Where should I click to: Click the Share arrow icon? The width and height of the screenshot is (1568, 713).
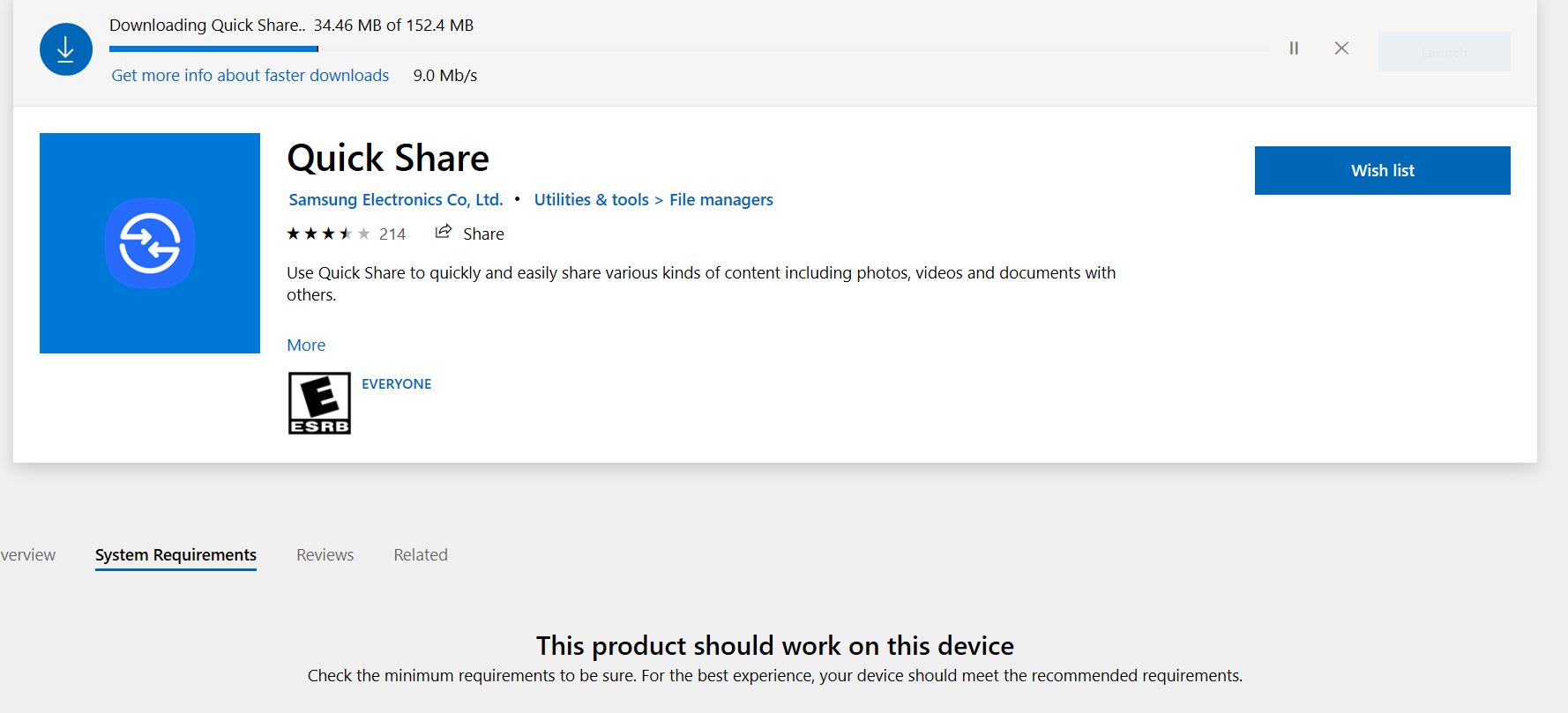(x=444, y=233)
